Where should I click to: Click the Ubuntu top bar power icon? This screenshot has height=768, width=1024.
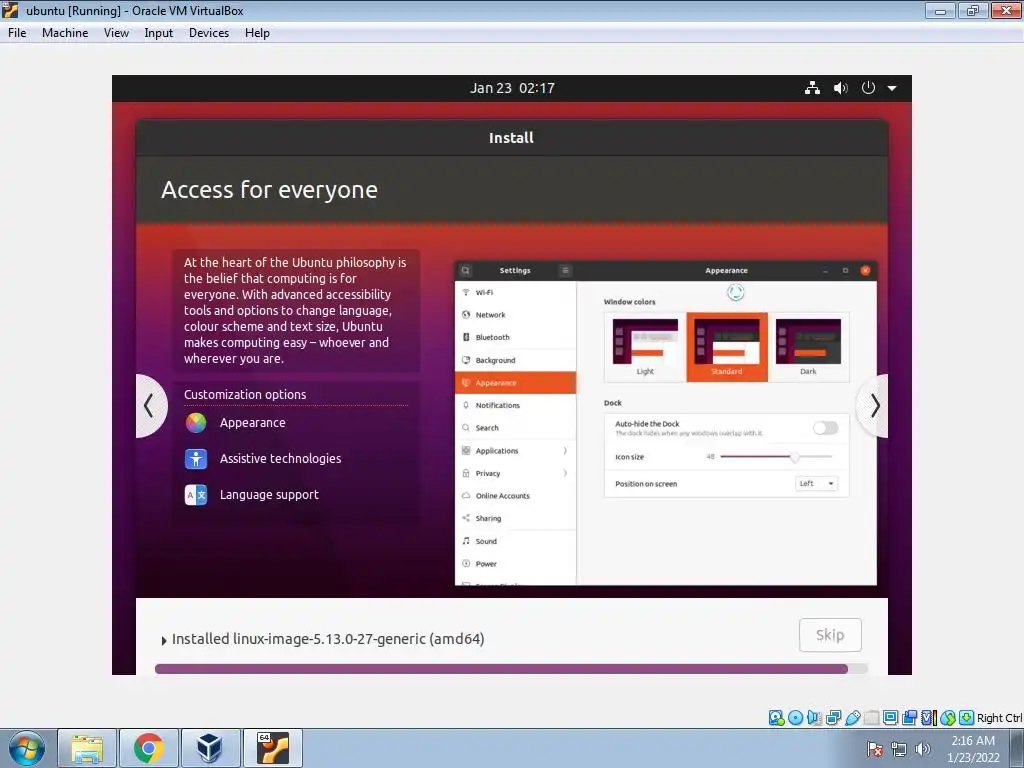[x=868, y=88]
